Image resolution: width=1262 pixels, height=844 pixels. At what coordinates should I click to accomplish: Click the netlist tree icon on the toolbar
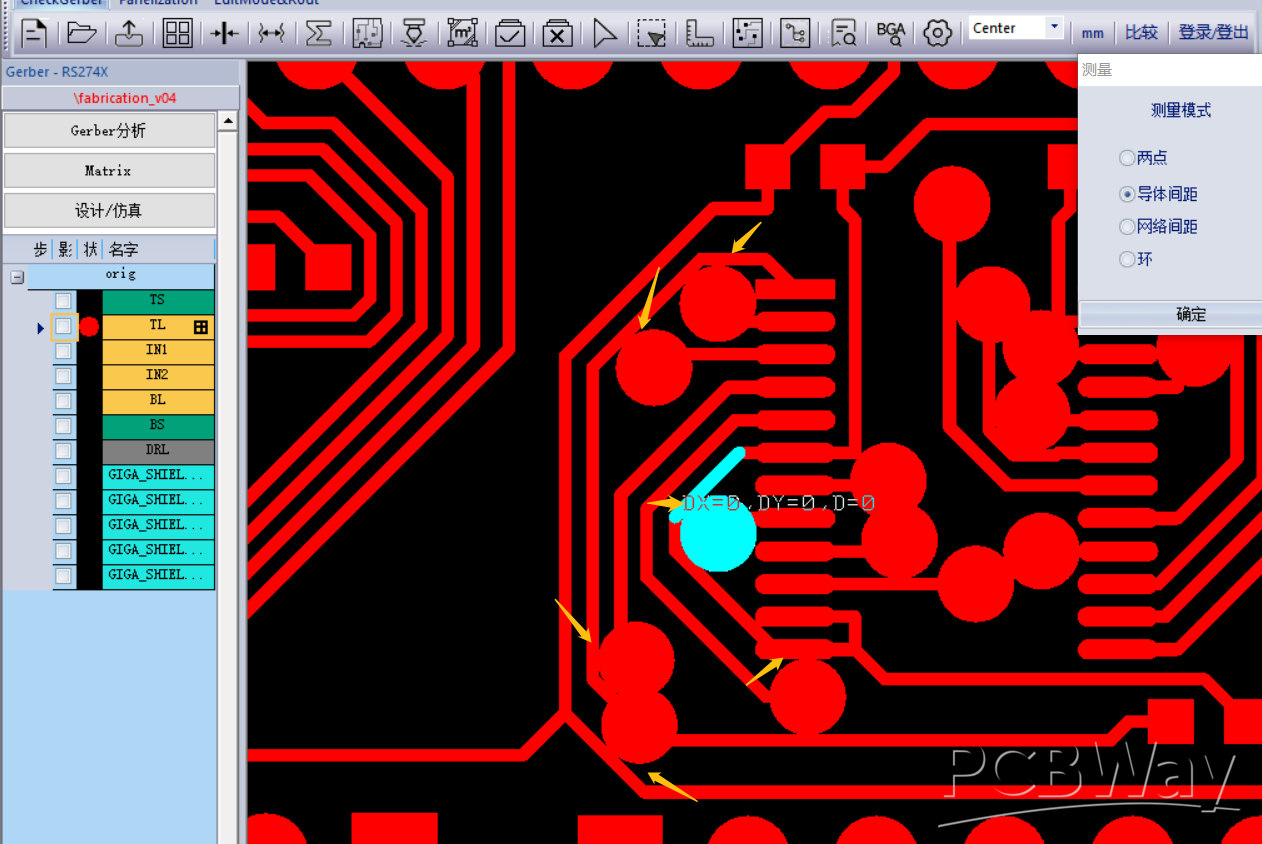coord(795,33)
